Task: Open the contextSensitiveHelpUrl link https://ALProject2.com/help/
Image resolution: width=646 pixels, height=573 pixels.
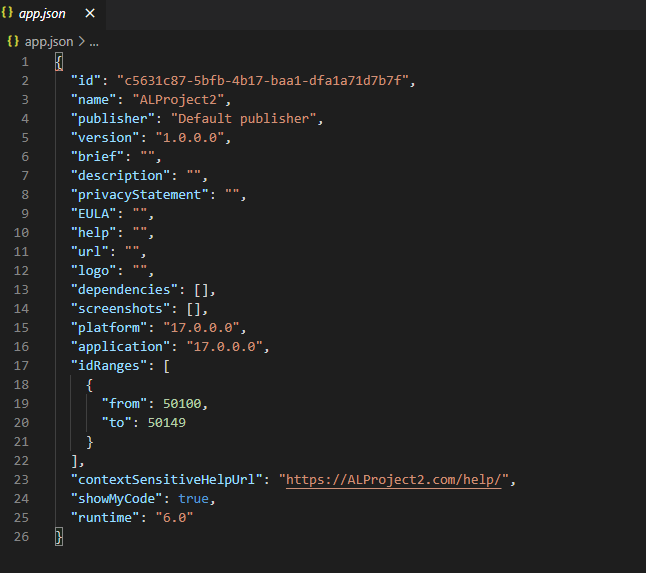Action: coord(393,480)
